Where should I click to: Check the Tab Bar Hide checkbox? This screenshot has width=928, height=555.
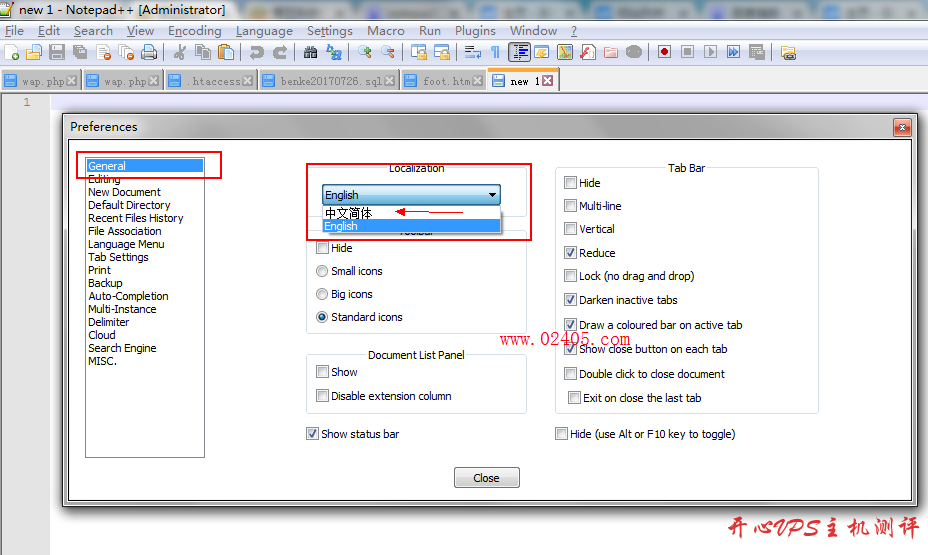pos(570,182)
